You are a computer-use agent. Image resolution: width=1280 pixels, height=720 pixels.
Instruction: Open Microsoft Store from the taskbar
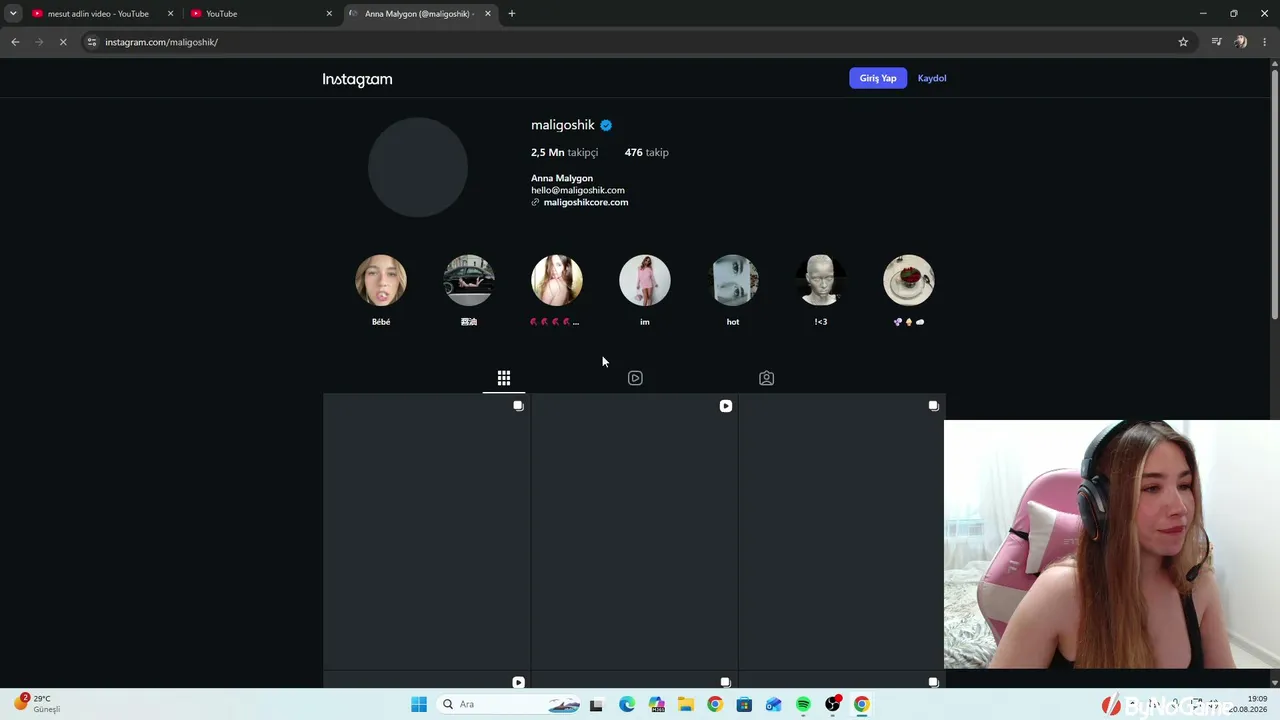[744, 704]
